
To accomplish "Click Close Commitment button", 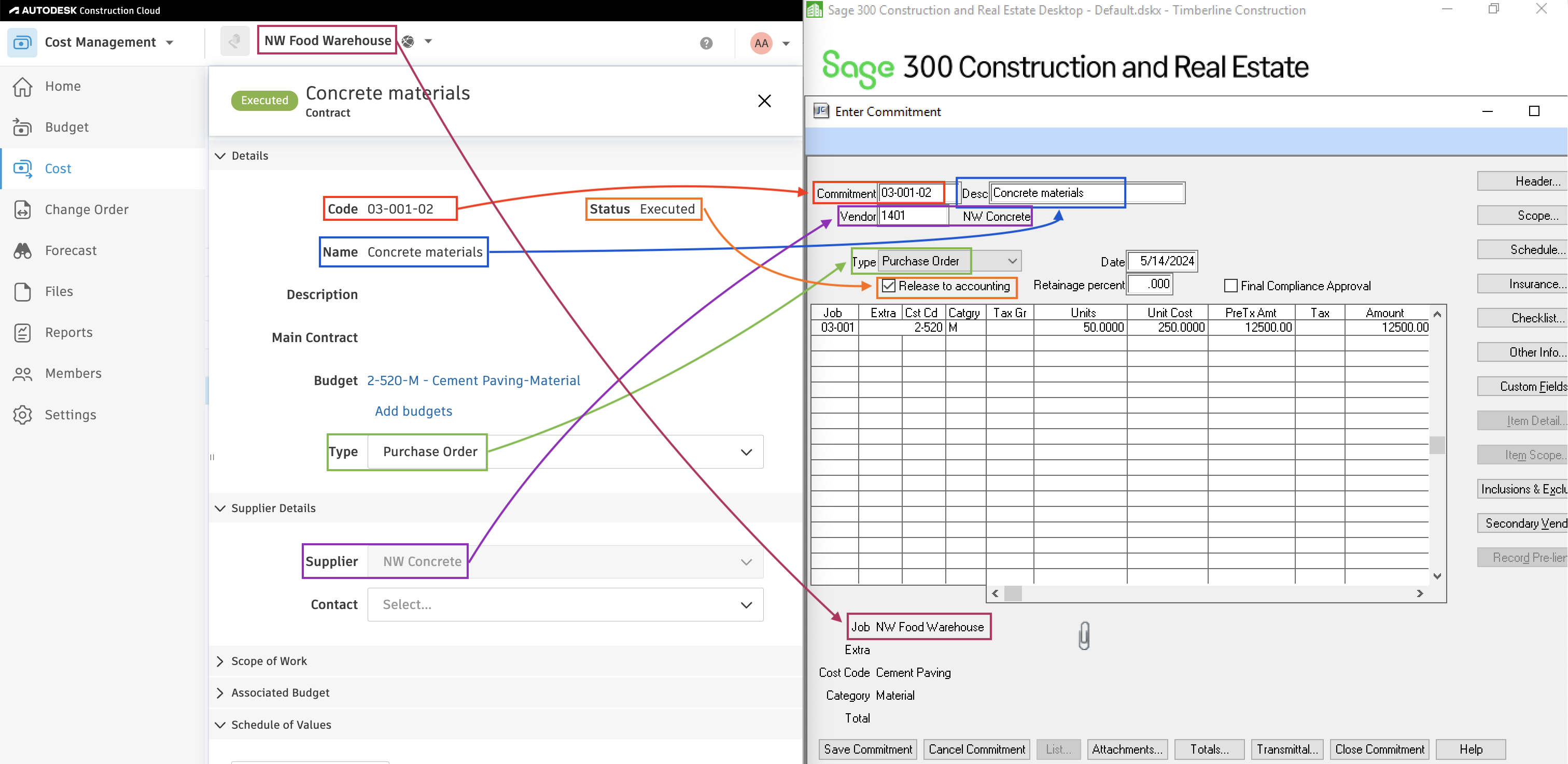I will tap(1379, 749).
